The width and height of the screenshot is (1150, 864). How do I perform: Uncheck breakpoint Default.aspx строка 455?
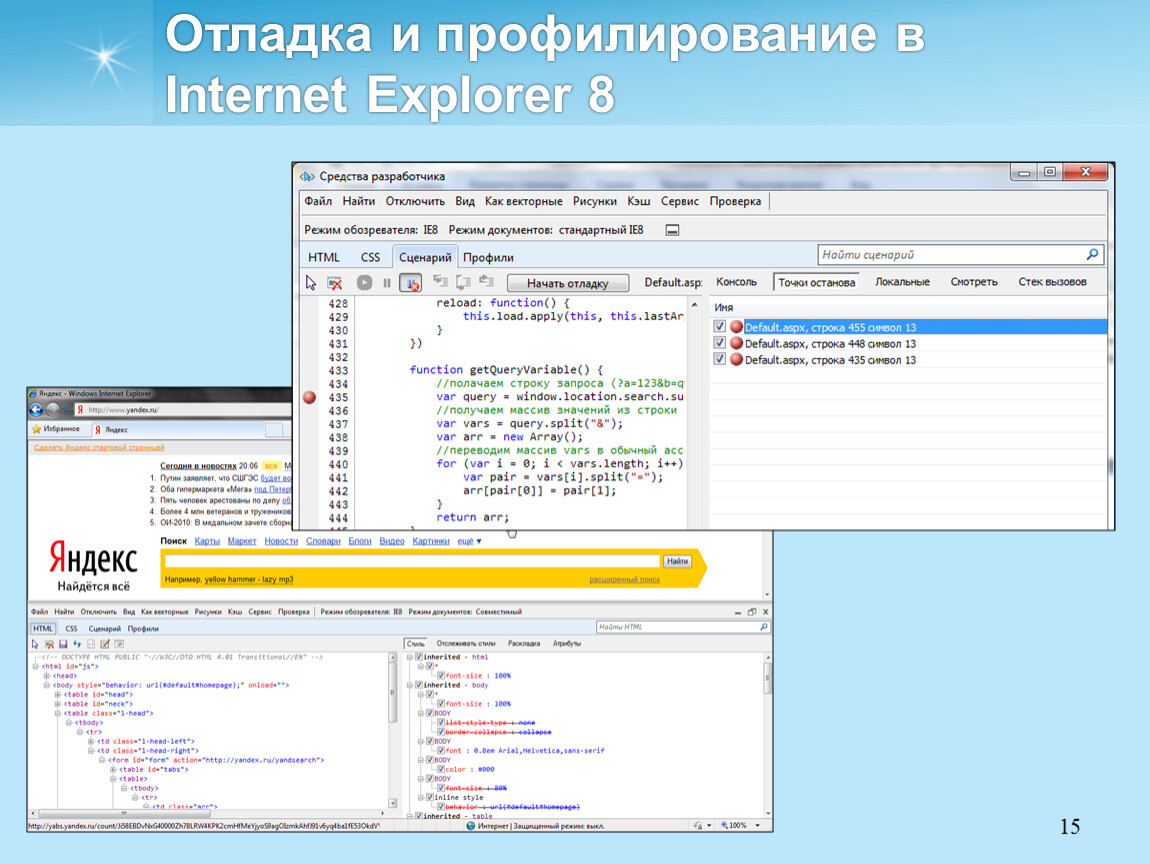719,327
